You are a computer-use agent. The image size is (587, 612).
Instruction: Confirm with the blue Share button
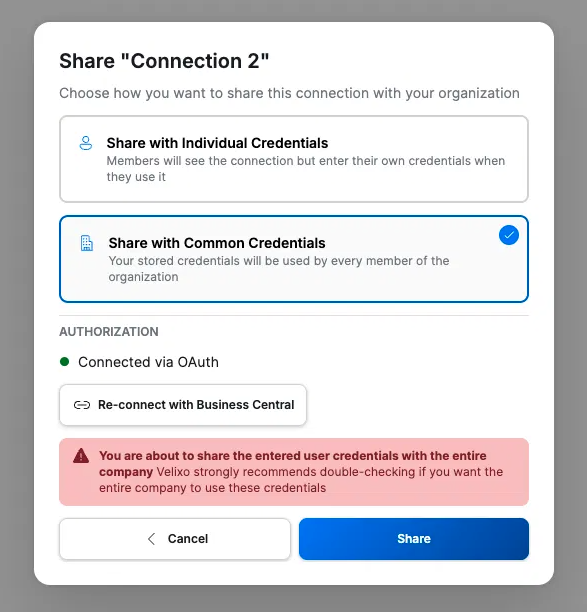(x=414, y=539)
